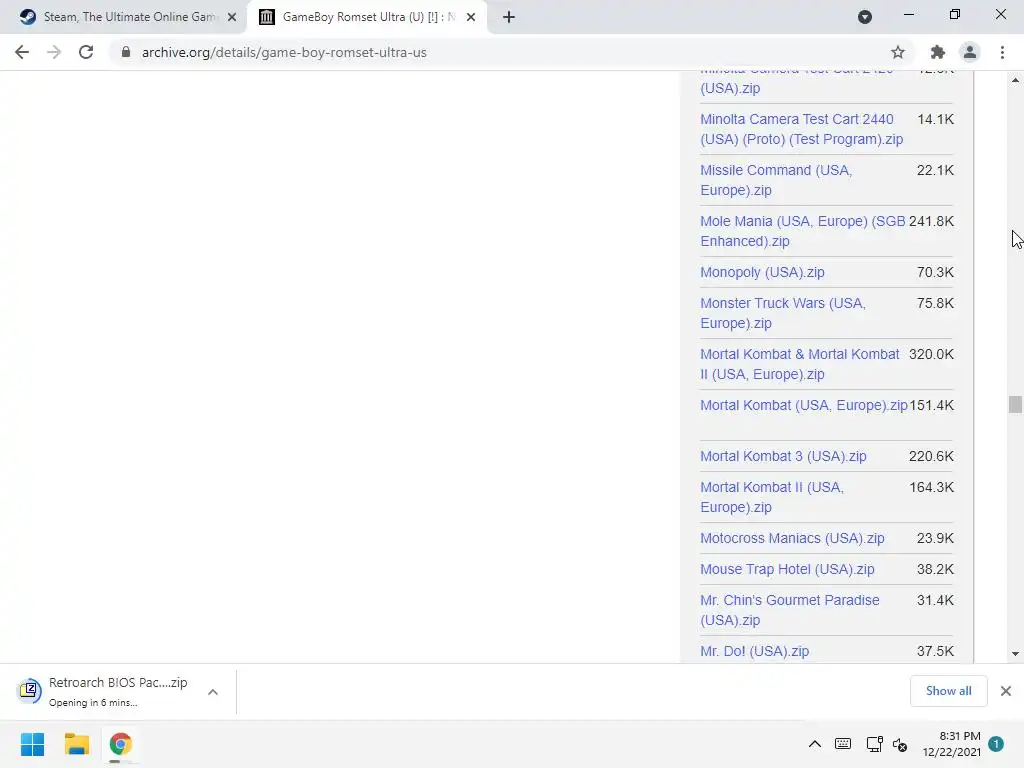Close the downloads bar

click(1006, 691)
